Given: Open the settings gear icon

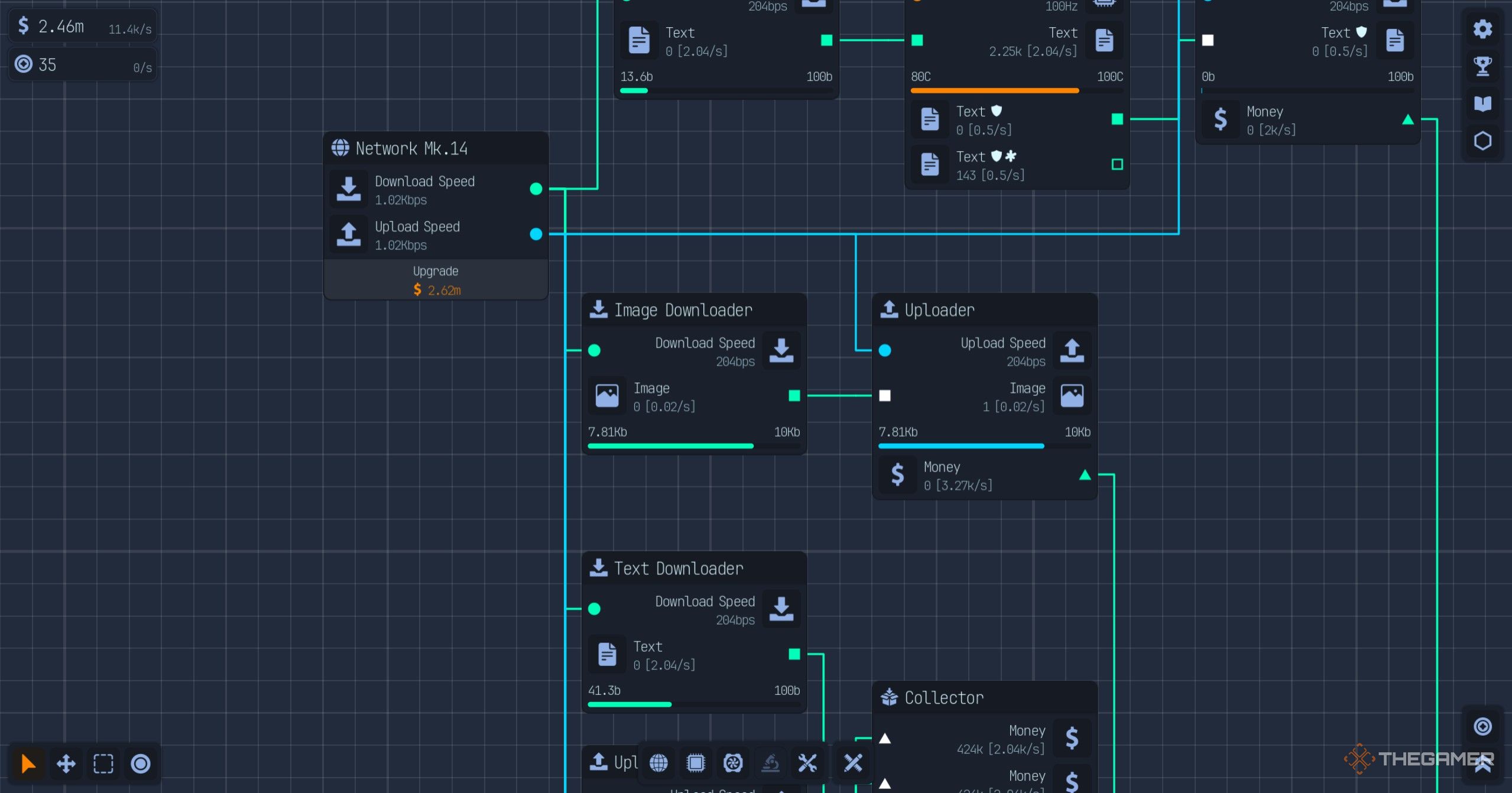Looking at the screenshot, I should pyautogui.click(x=1482, y=29).
